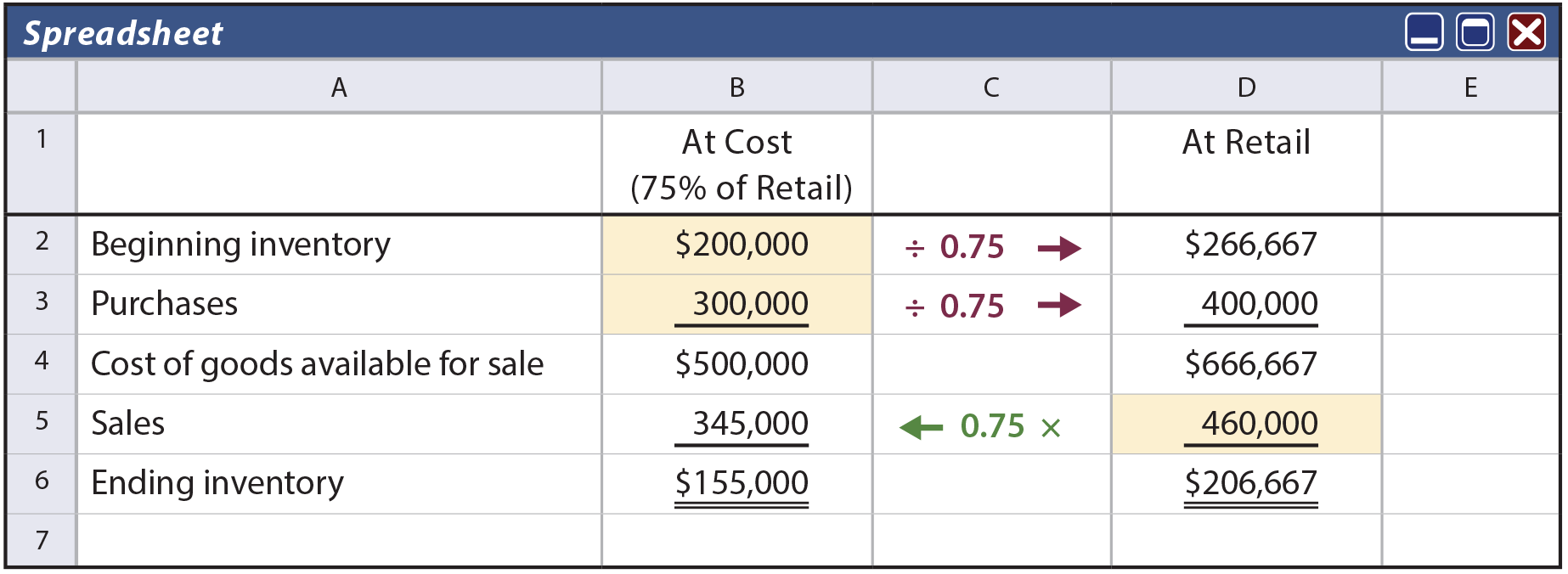1568x574 pixels.
Task: Click the highlighted 460,000 sales cell
Action: pyautogui.click(x=1246, y=423)
